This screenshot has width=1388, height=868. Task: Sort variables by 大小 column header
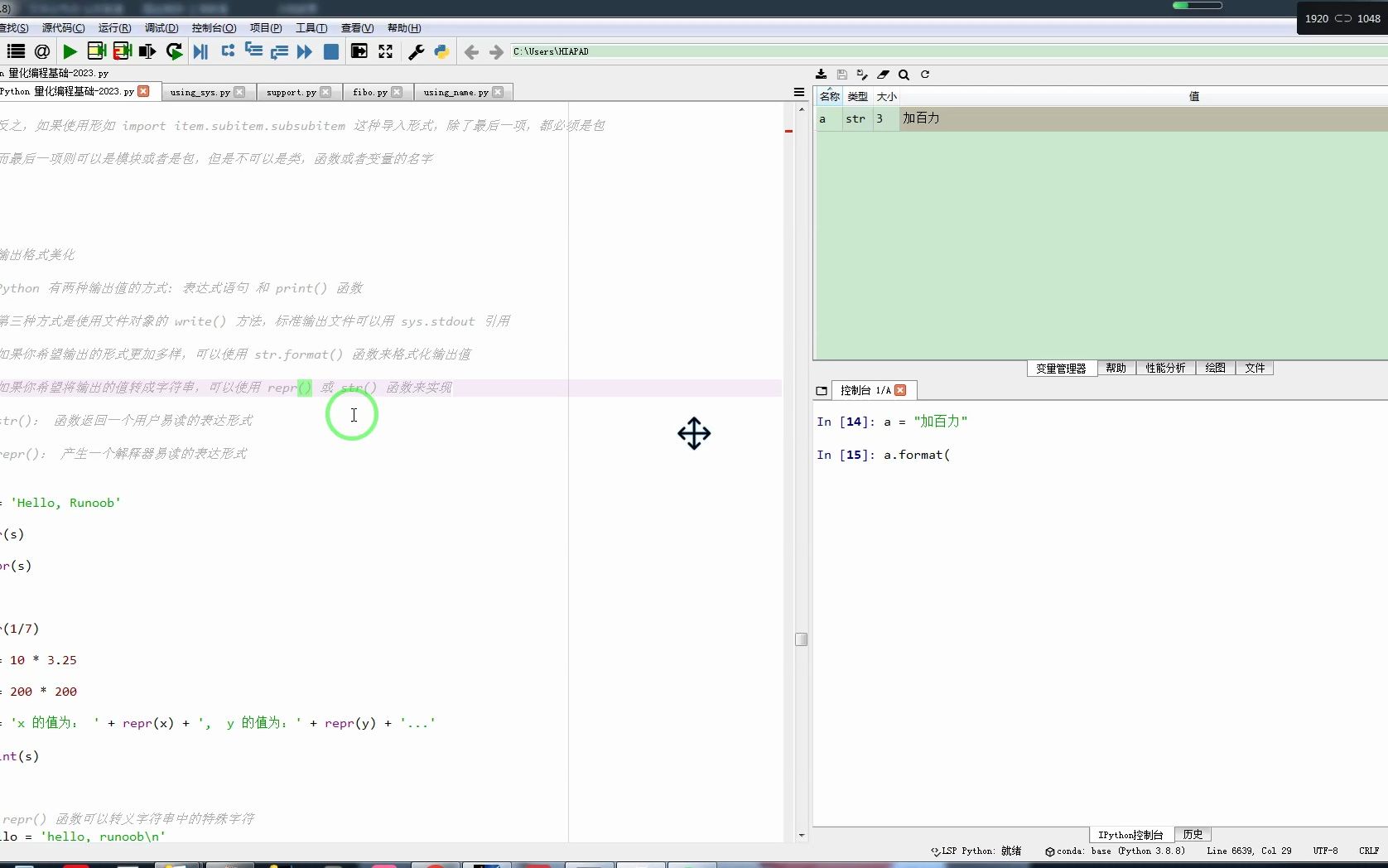[x=886, y=96]
